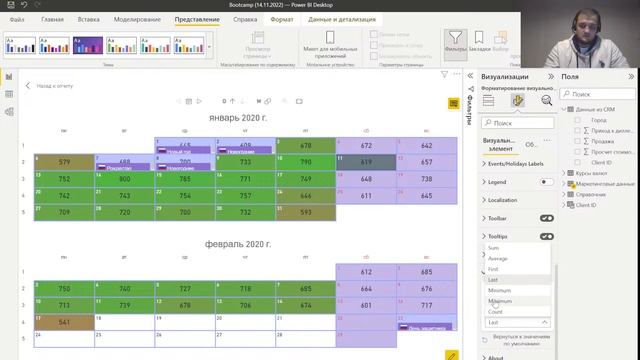Open the Файл menu

[x=17, y=19]
